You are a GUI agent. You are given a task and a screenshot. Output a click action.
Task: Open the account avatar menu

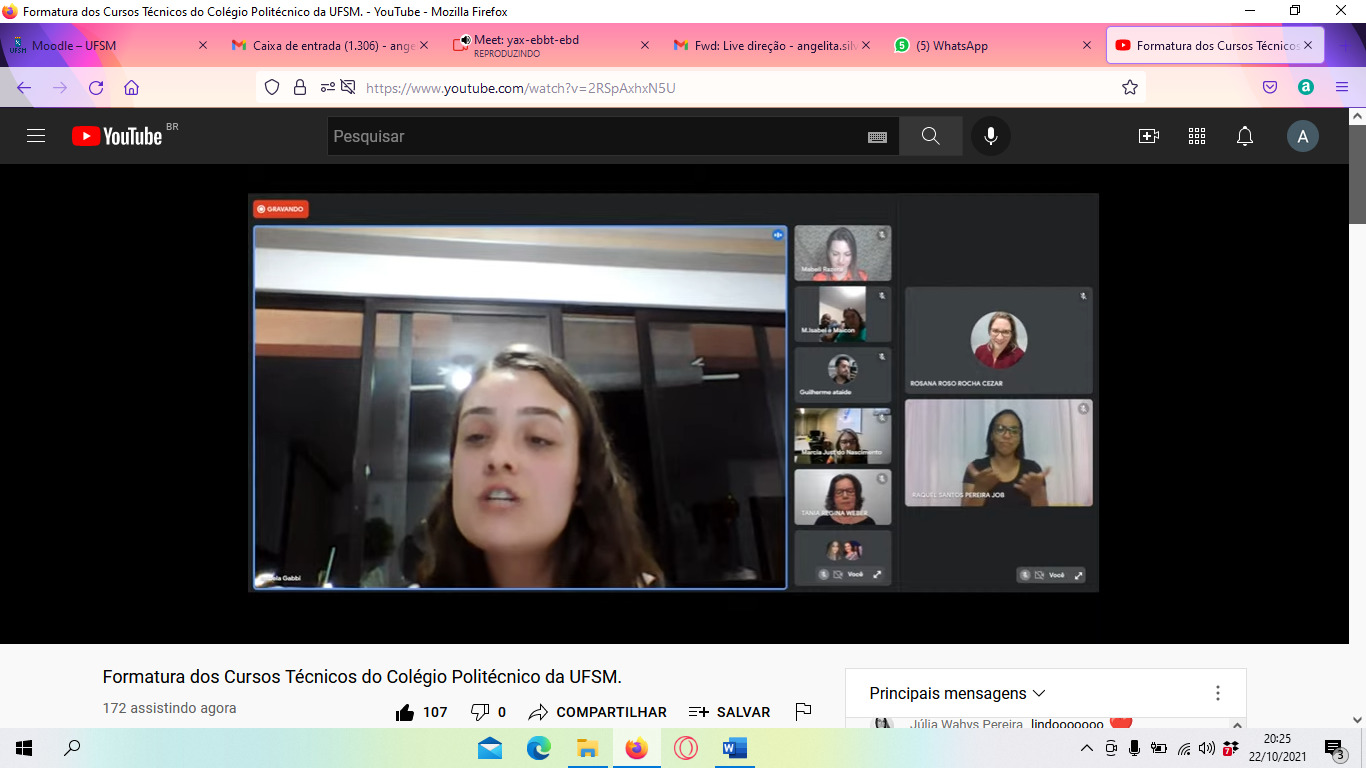click(1302, 136)
